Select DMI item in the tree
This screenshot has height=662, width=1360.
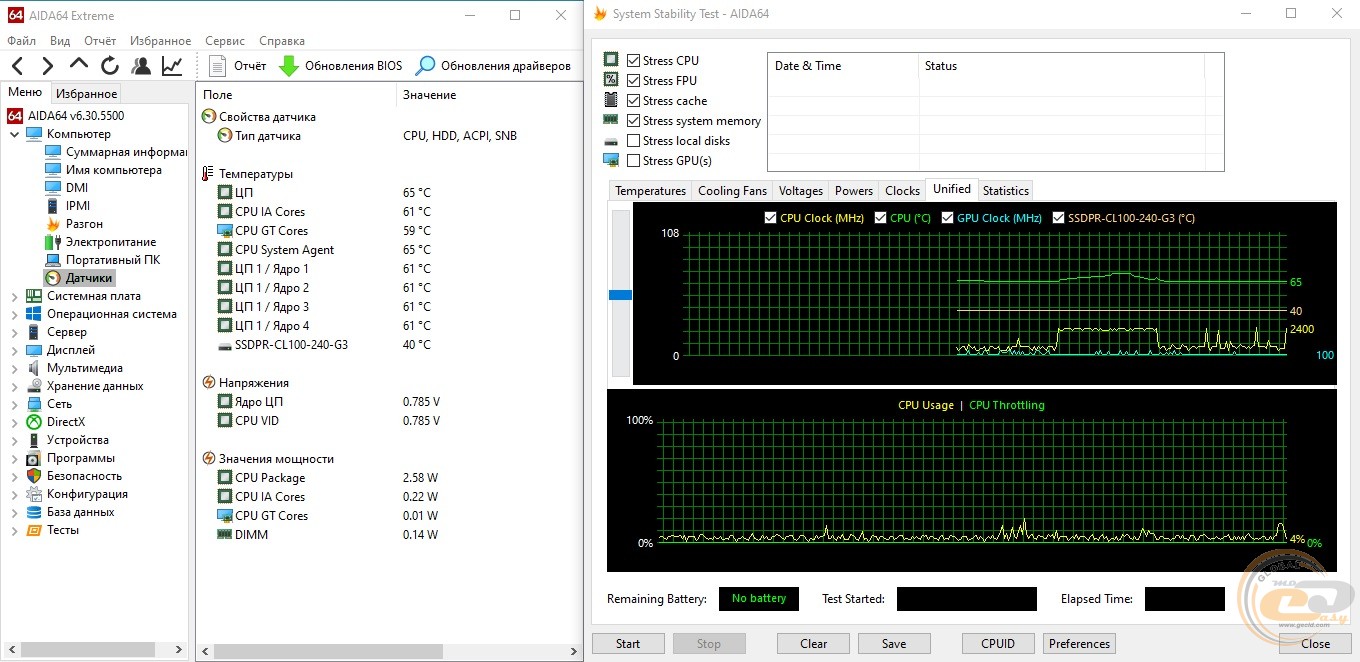click(x=66, y=188)
